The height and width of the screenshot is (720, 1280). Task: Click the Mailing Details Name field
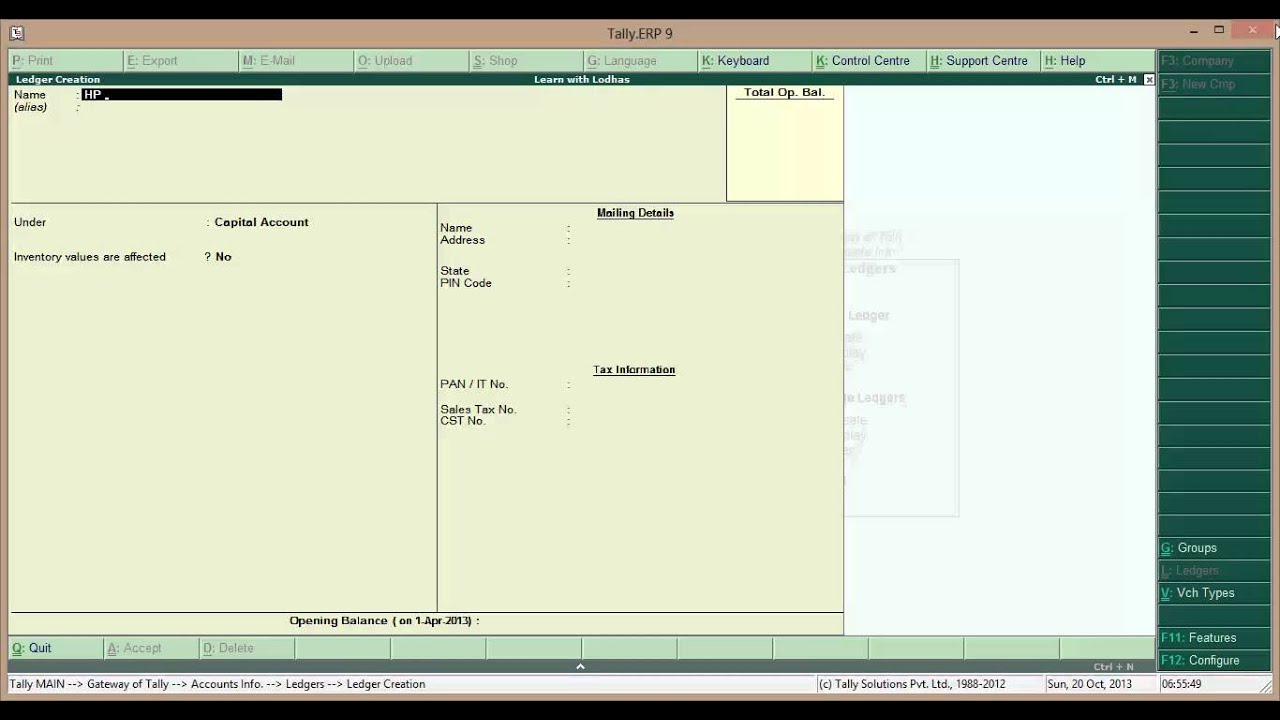[x=700, y=228]
